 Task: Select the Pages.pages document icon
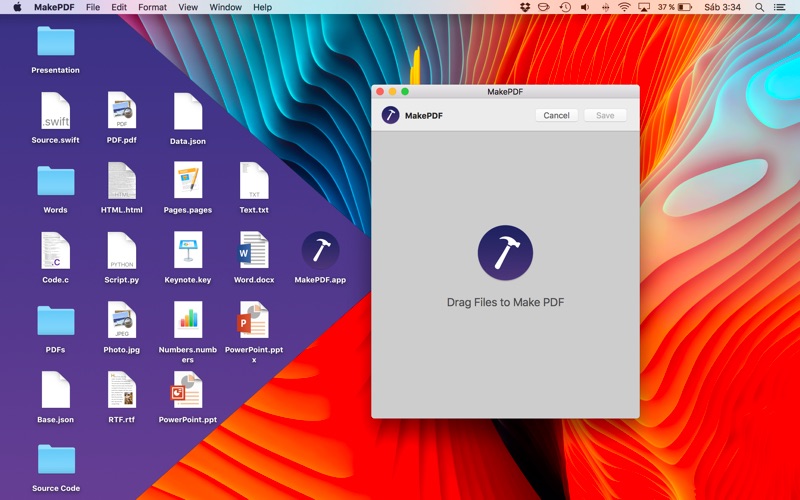pyautogui.click(x=188, y=181)
